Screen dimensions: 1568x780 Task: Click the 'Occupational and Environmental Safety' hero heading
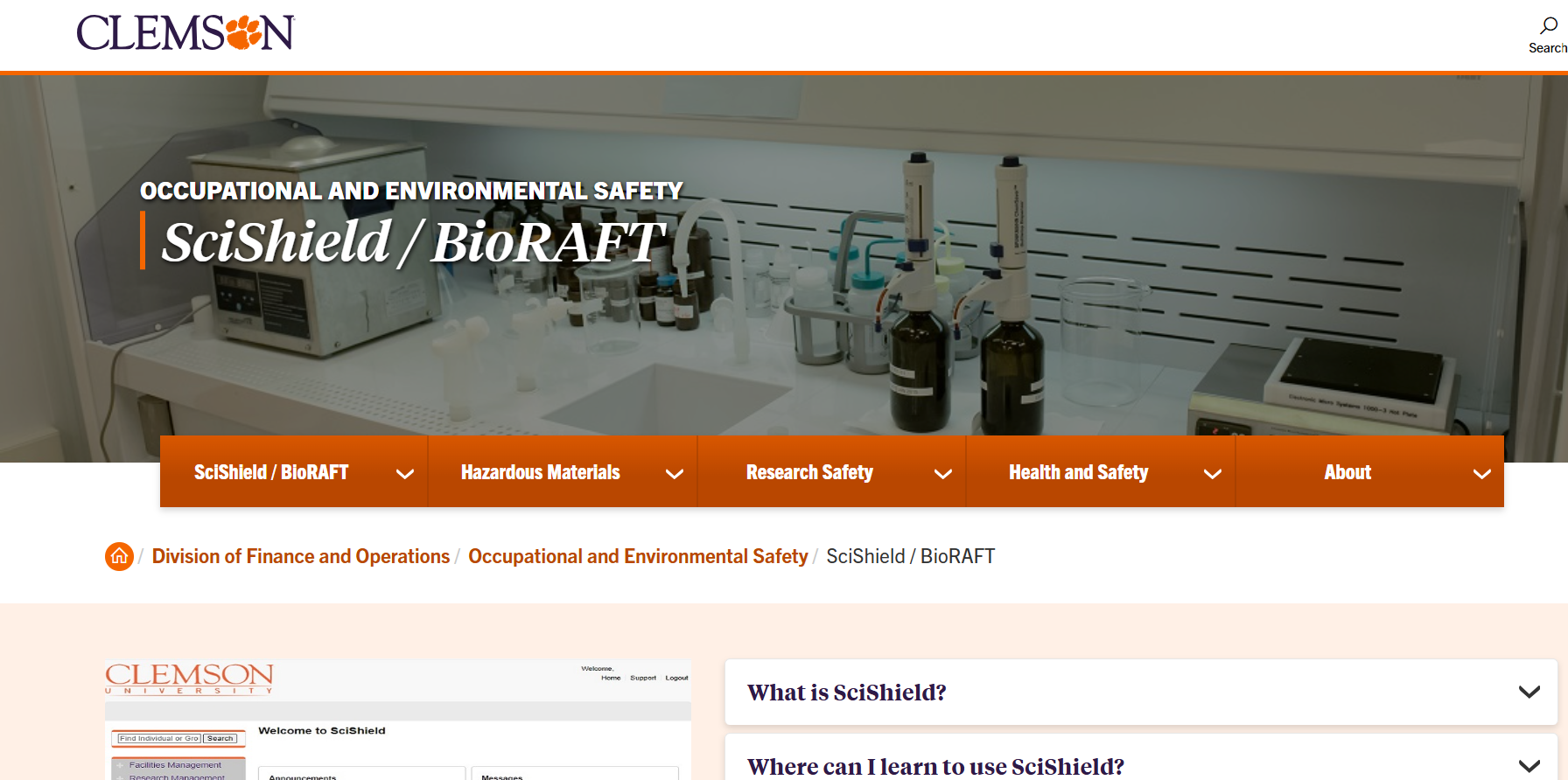click(x=411, y=191)
